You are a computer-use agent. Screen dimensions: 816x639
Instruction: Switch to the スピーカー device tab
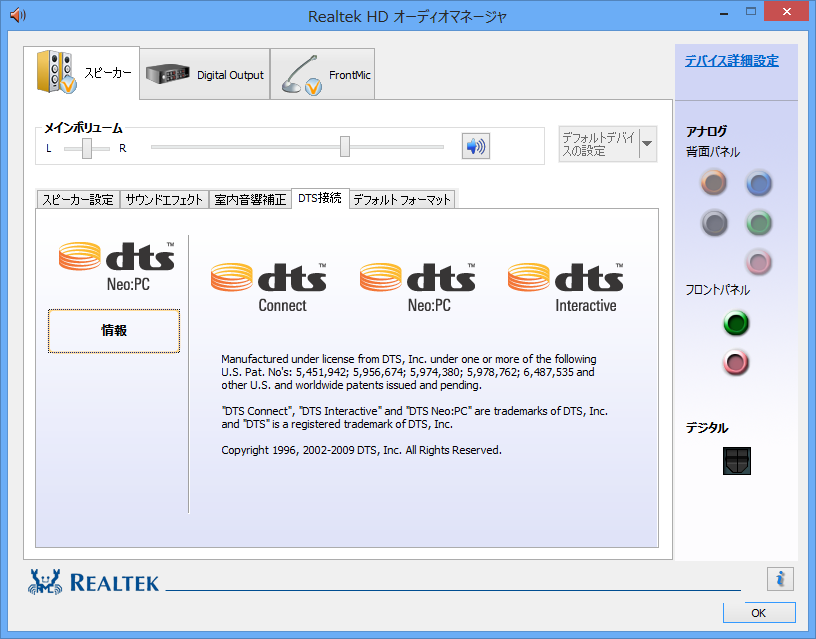pyautogui.click(x=82, y=72)
